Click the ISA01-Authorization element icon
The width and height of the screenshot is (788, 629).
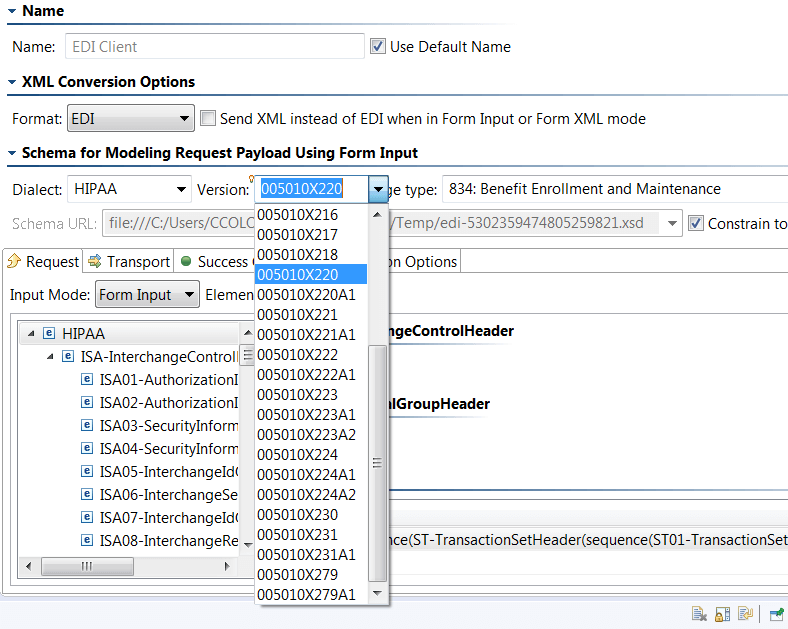click(x=87, y=379)
